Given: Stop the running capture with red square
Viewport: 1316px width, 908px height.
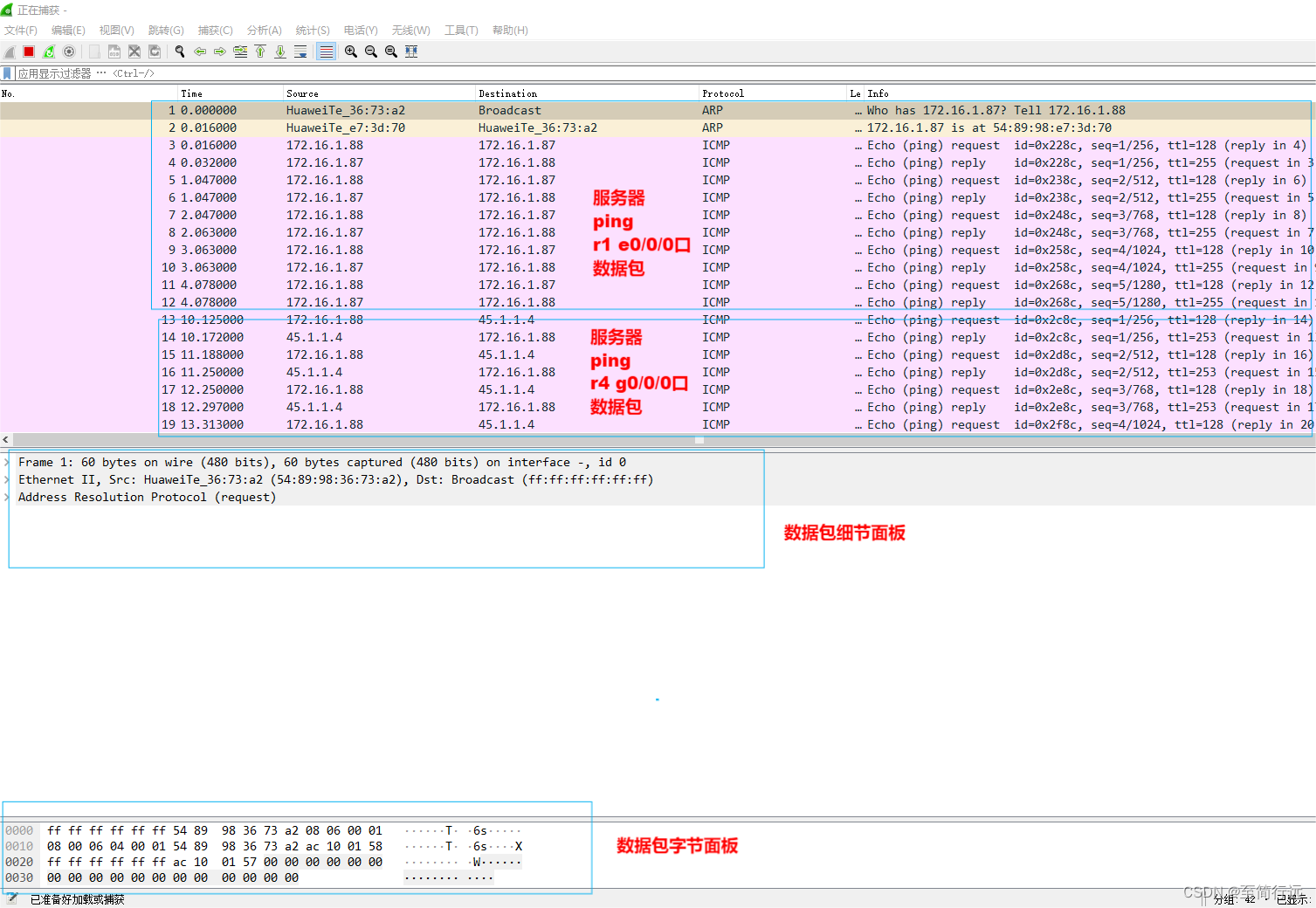Looking at the screenshot, I should click(x=29, y=52).
